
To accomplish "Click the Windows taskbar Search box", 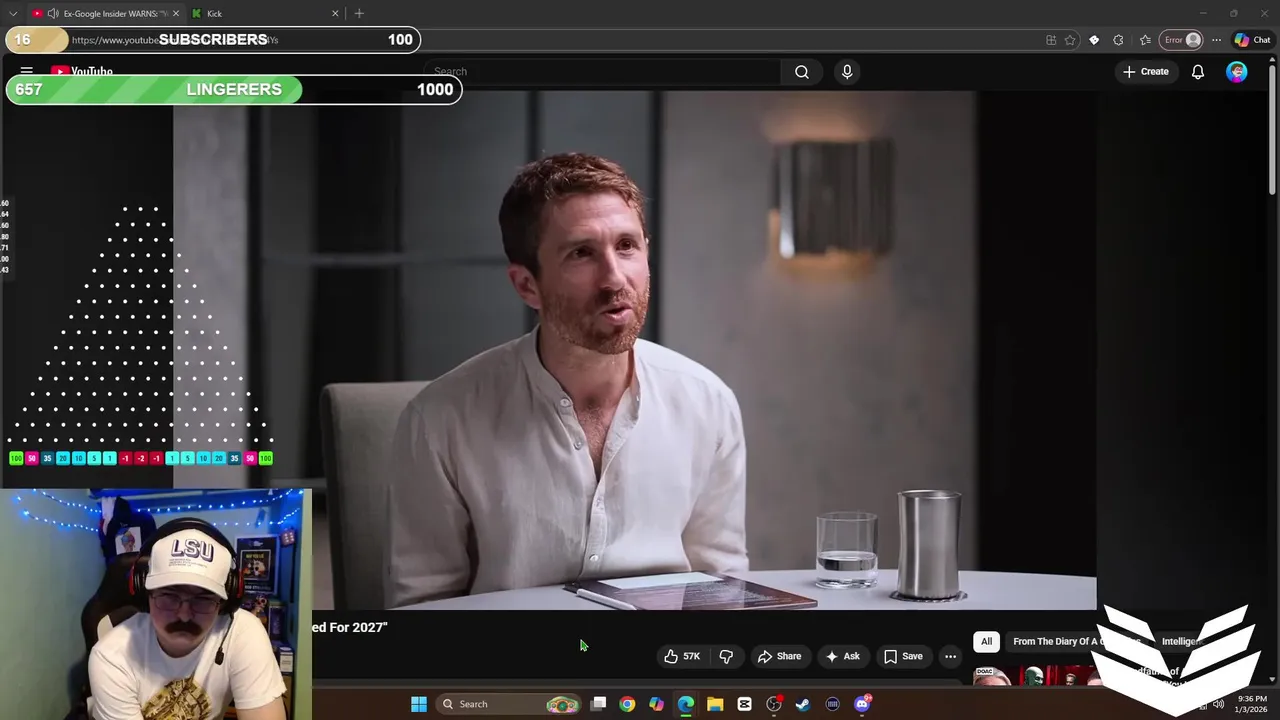I will [510, 704].
